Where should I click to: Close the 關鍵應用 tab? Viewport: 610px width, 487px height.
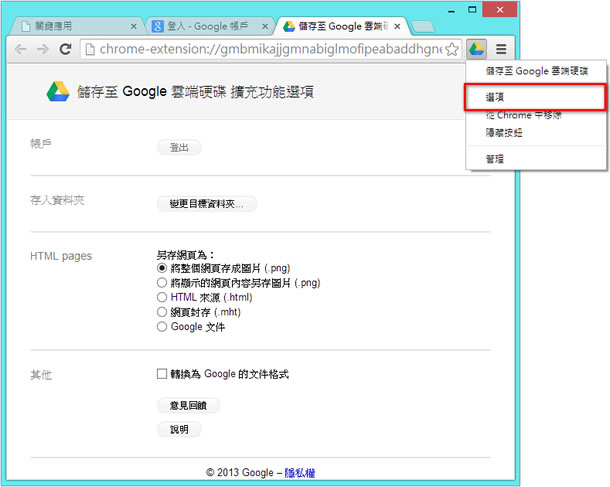click(x=135, y=25)
